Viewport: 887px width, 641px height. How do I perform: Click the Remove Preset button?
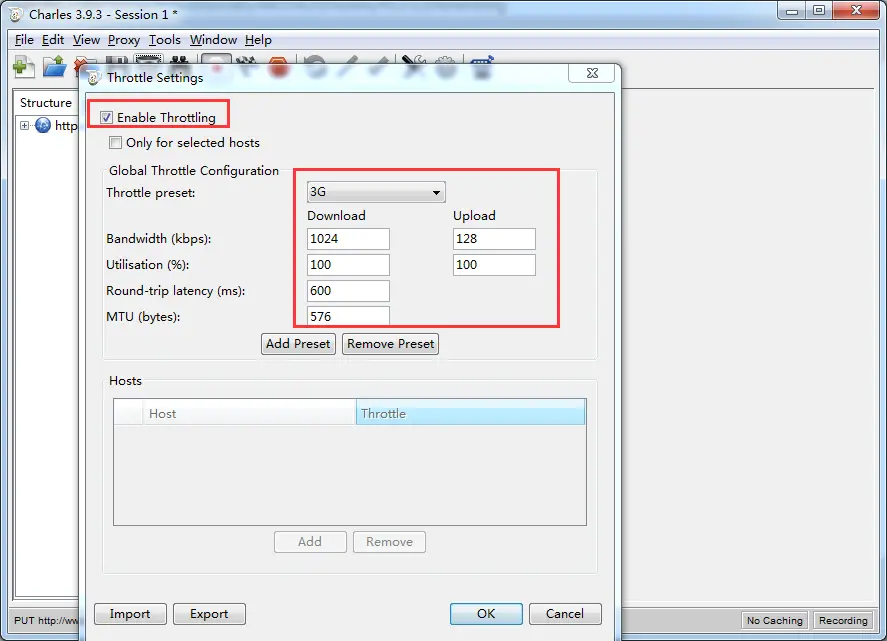point(390,344)
